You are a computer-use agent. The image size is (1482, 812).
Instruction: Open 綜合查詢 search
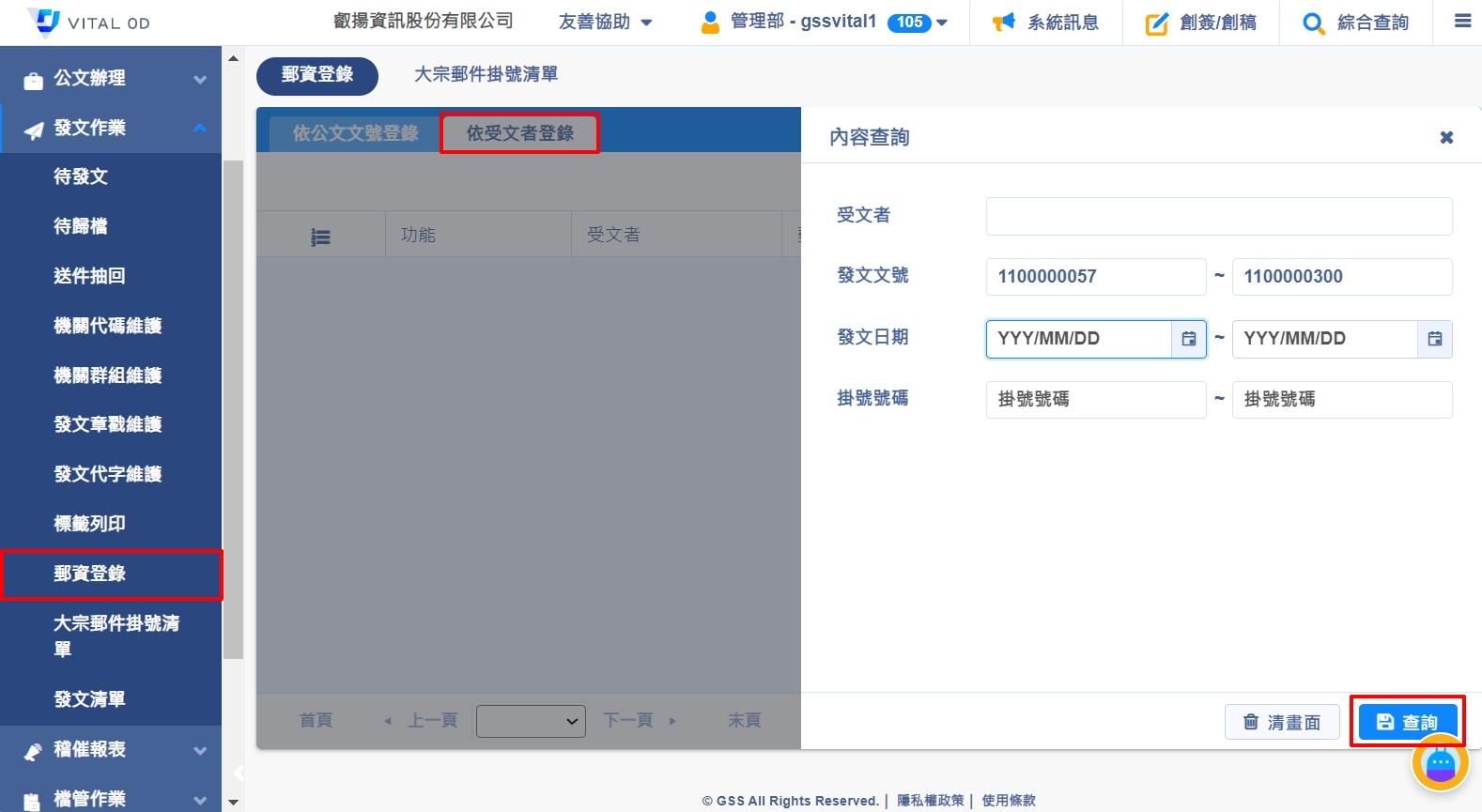coord(1355,23)
